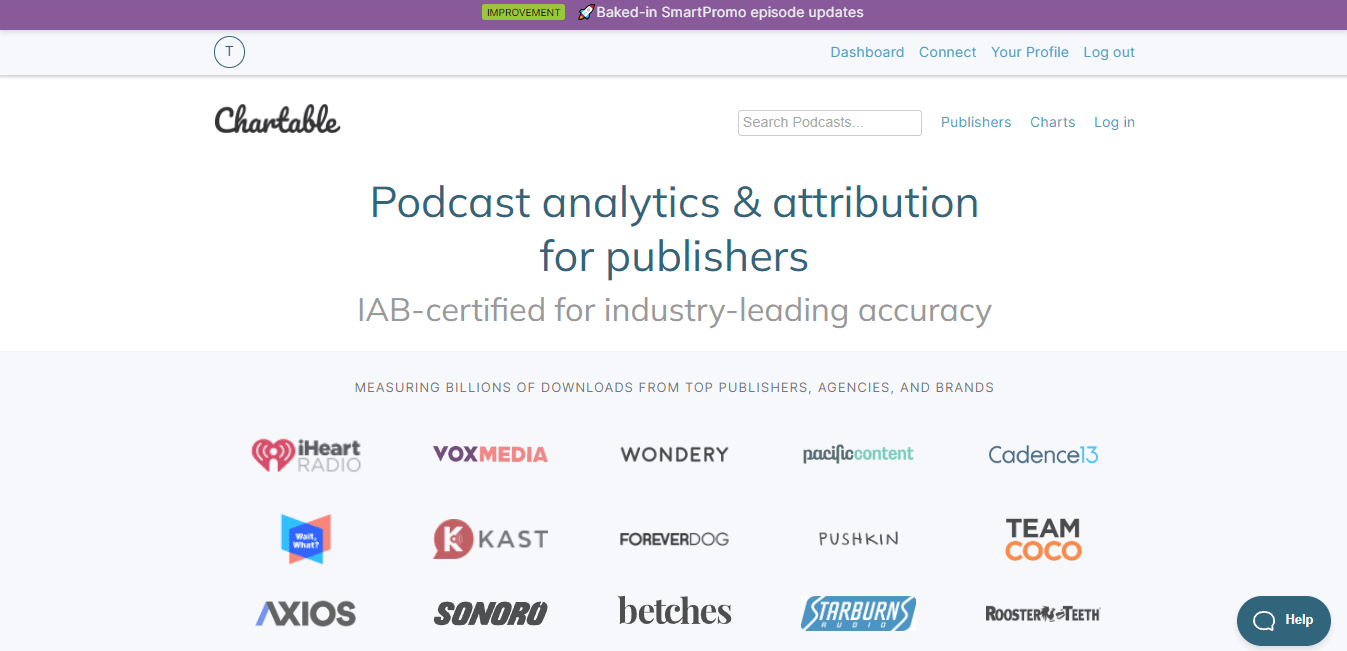Focus the Search Podcasts field
The height and width of the screenshot is (651, 1347).
pos(830,123)
